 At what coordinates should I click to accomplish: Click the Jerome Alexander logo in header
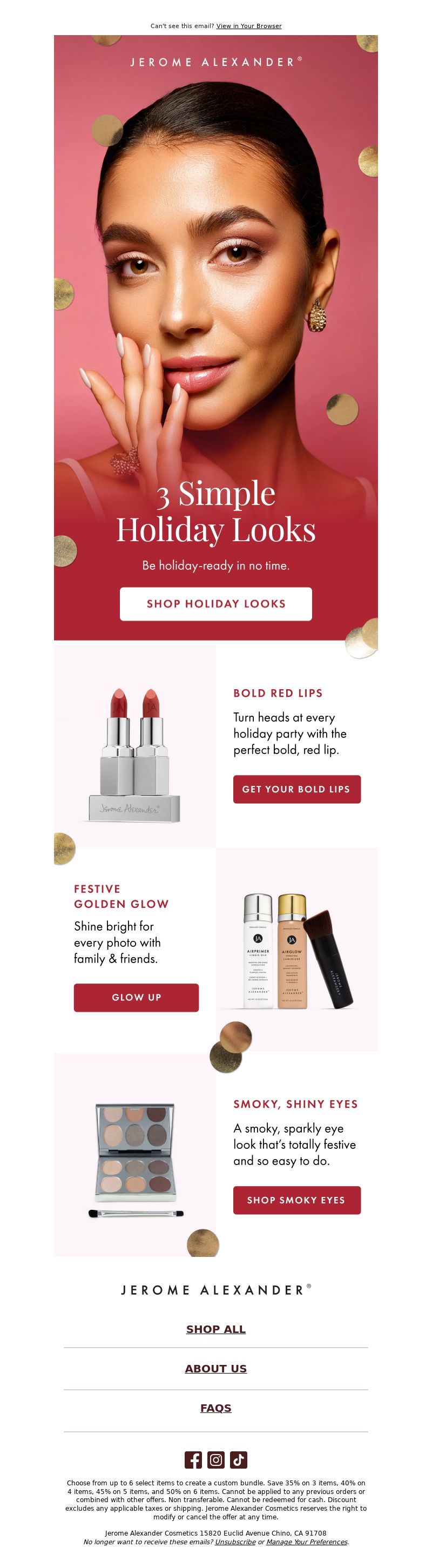[216, 62]
